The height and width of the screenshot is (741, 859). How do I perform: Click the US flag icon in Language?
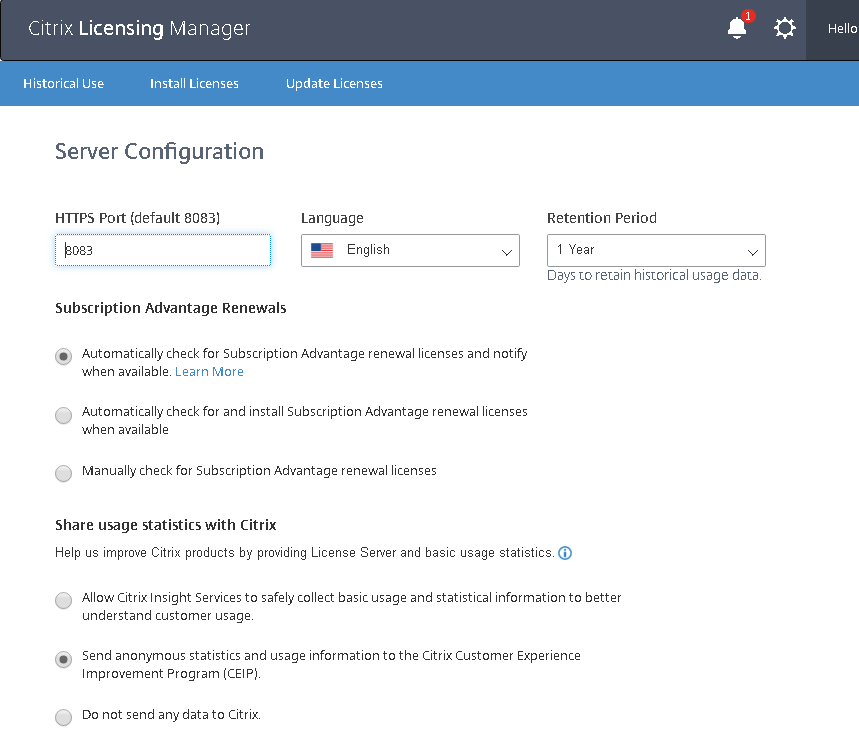(x=322, y=250)
